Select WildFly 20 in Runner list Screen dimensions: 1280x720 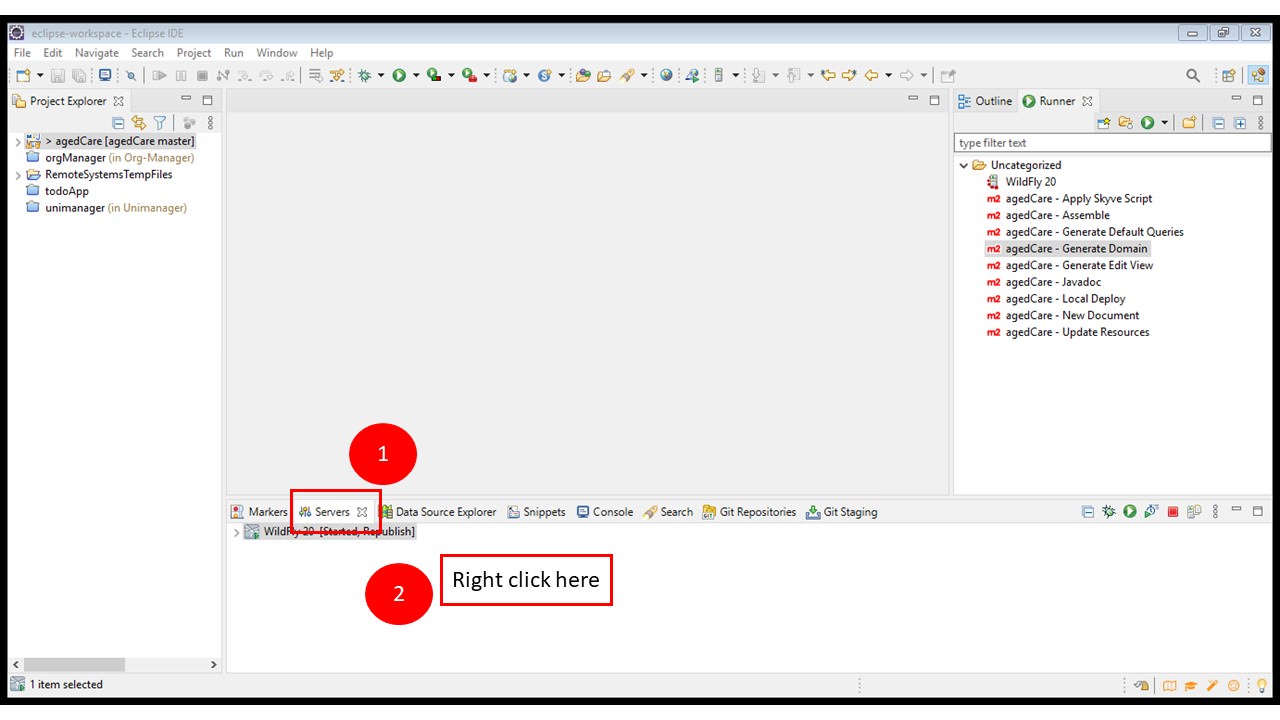1021,182
